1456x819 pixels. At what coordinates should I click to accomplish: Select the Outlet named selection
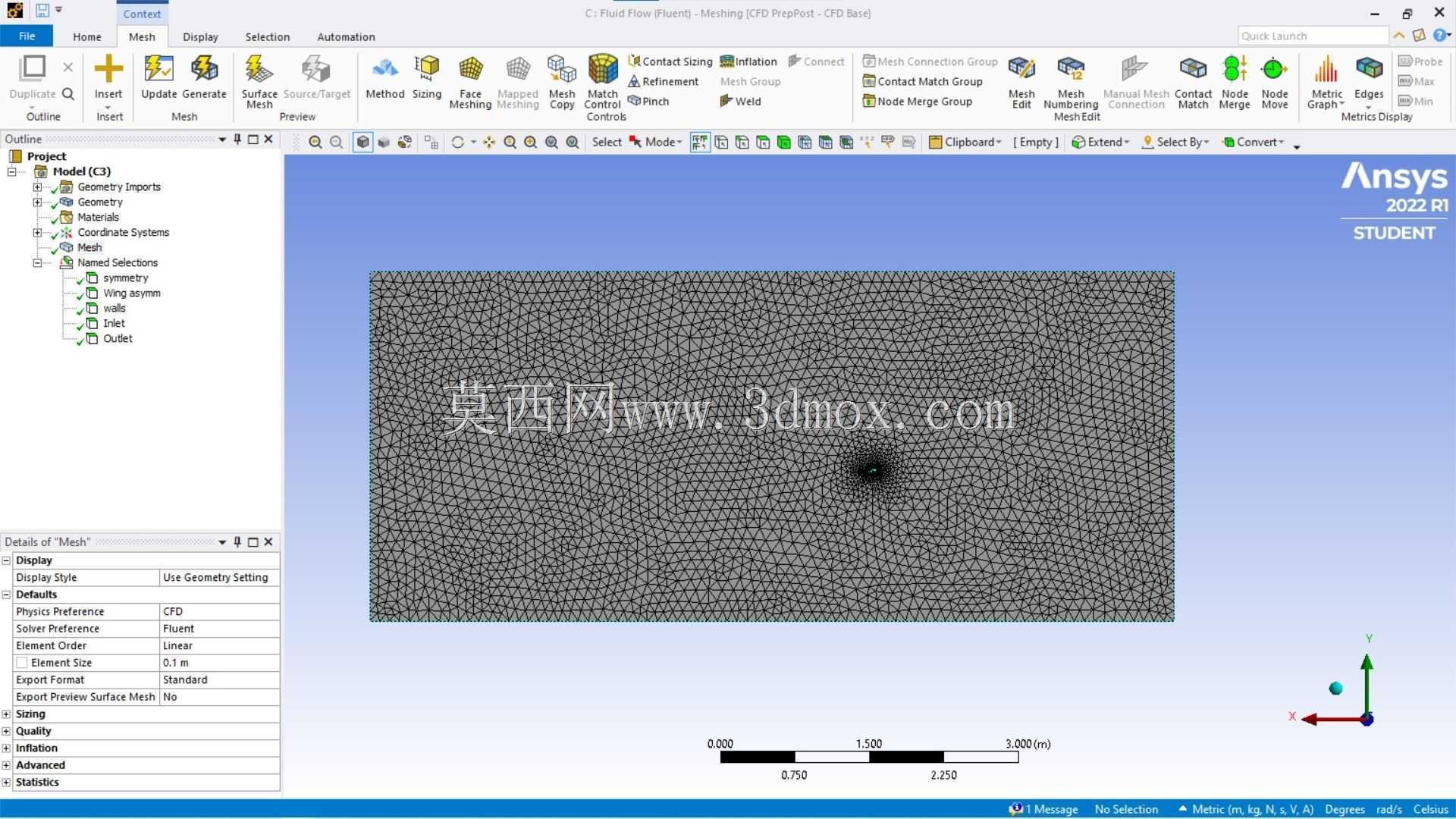(118, 338)
